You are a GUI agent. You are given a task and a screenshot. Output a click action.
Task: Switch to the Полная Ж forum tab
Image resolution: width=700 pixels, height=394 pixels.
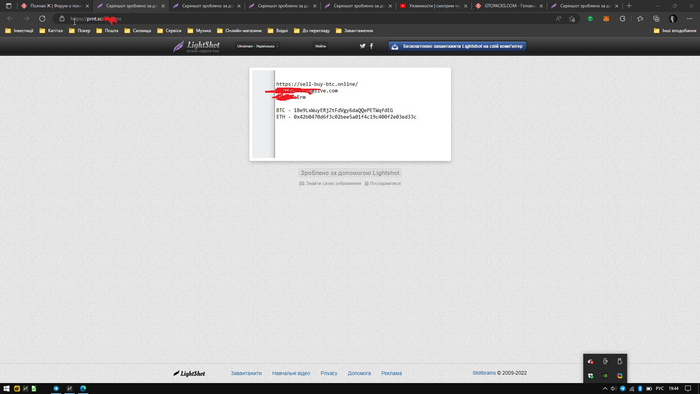(x=55, y=6)
